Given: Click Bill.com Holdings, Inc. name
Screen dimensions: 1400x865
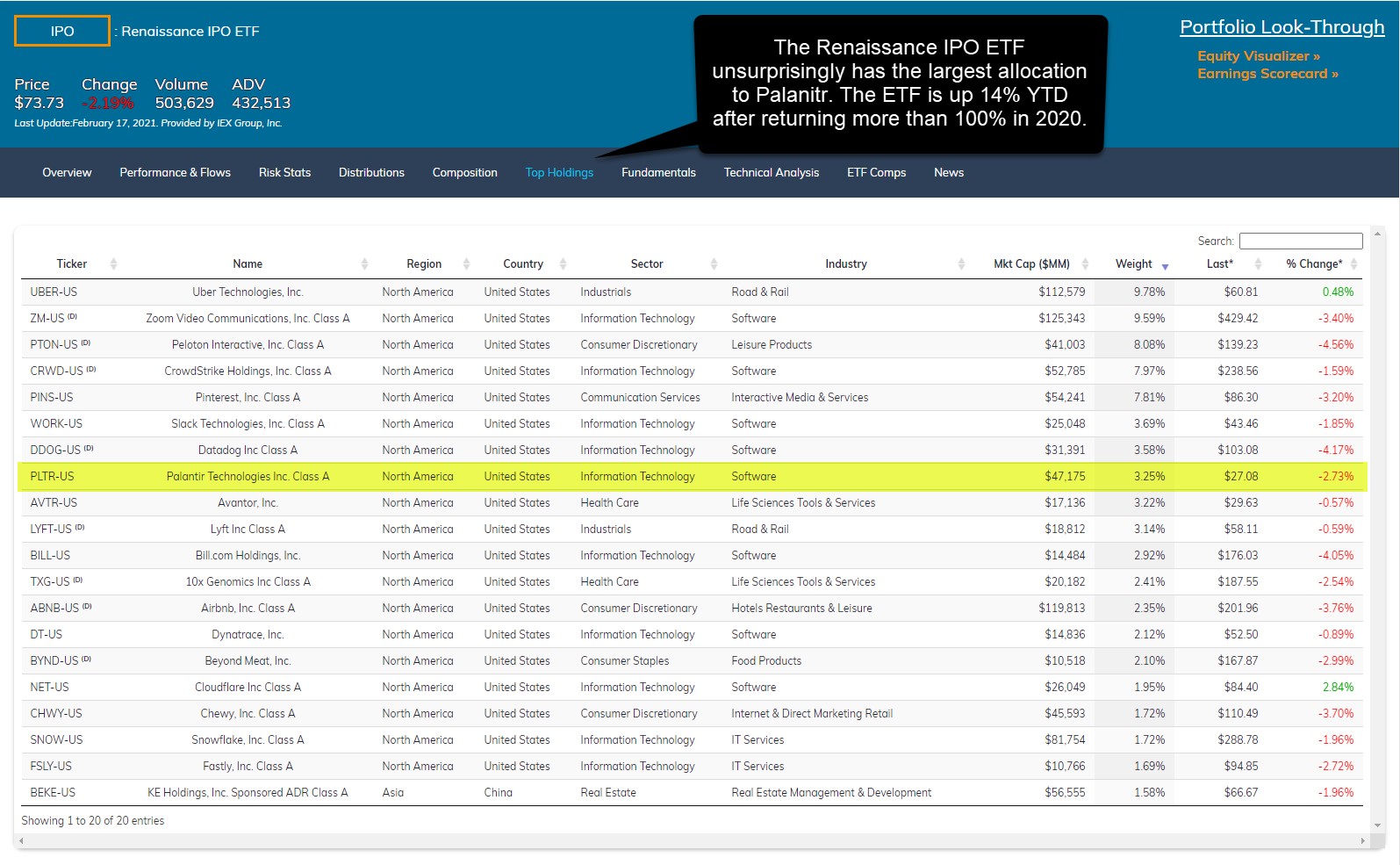Looking at the screenshot, I should point(248,556).
